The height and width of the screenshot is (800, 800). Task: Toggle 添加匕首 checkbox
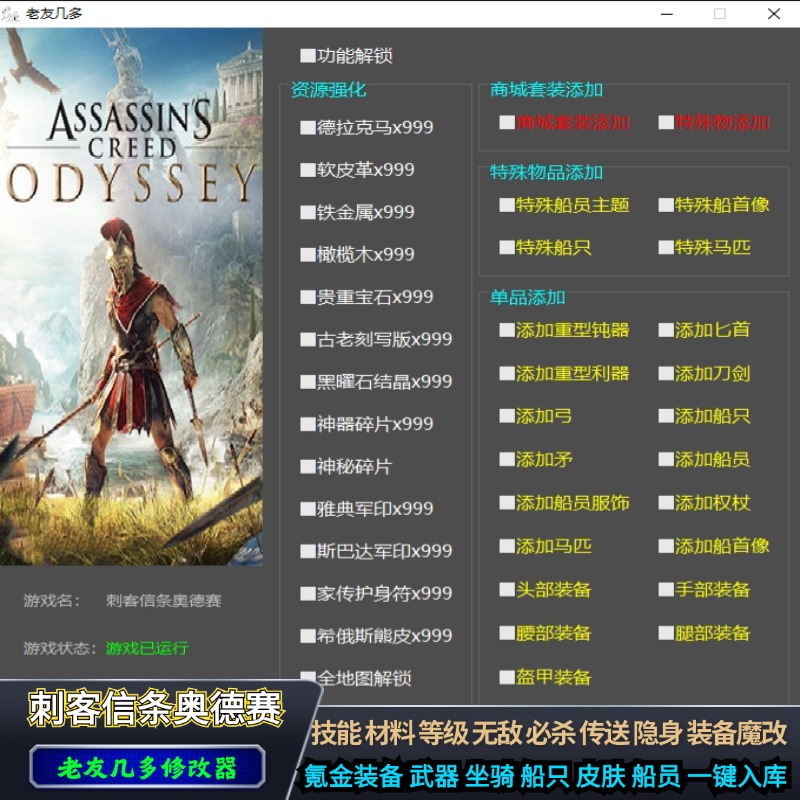[x=666, y=330]
